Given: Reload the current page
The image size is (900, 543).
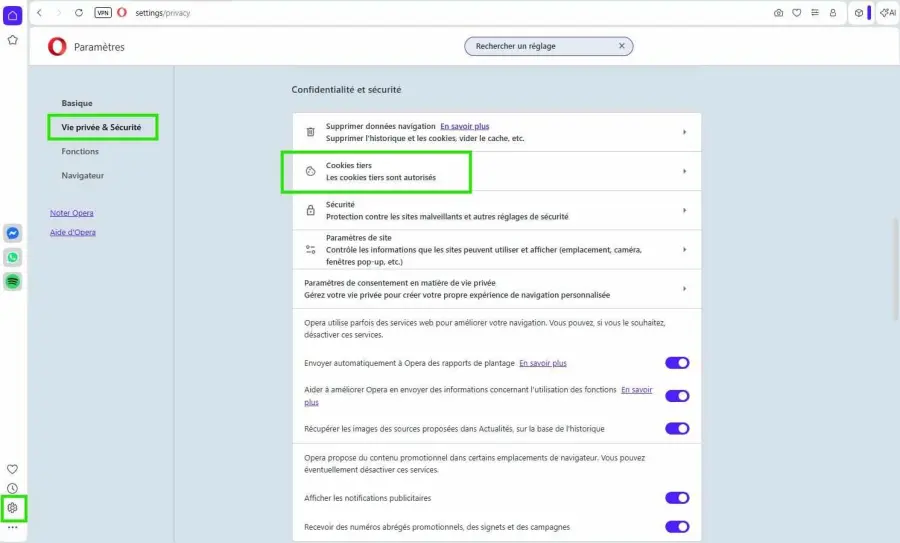Looking at the screenshot, I should [x=79, y=13].
